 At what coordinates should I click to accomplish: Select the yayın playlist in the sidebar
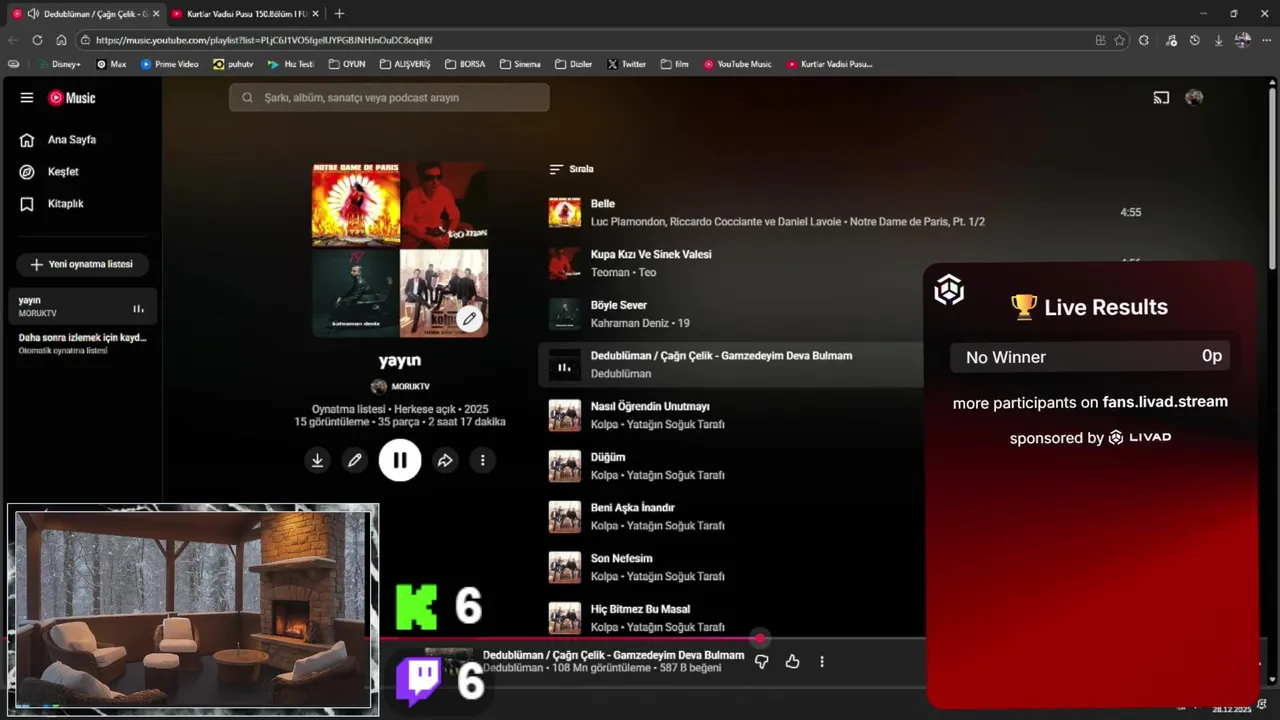[84, 306]
